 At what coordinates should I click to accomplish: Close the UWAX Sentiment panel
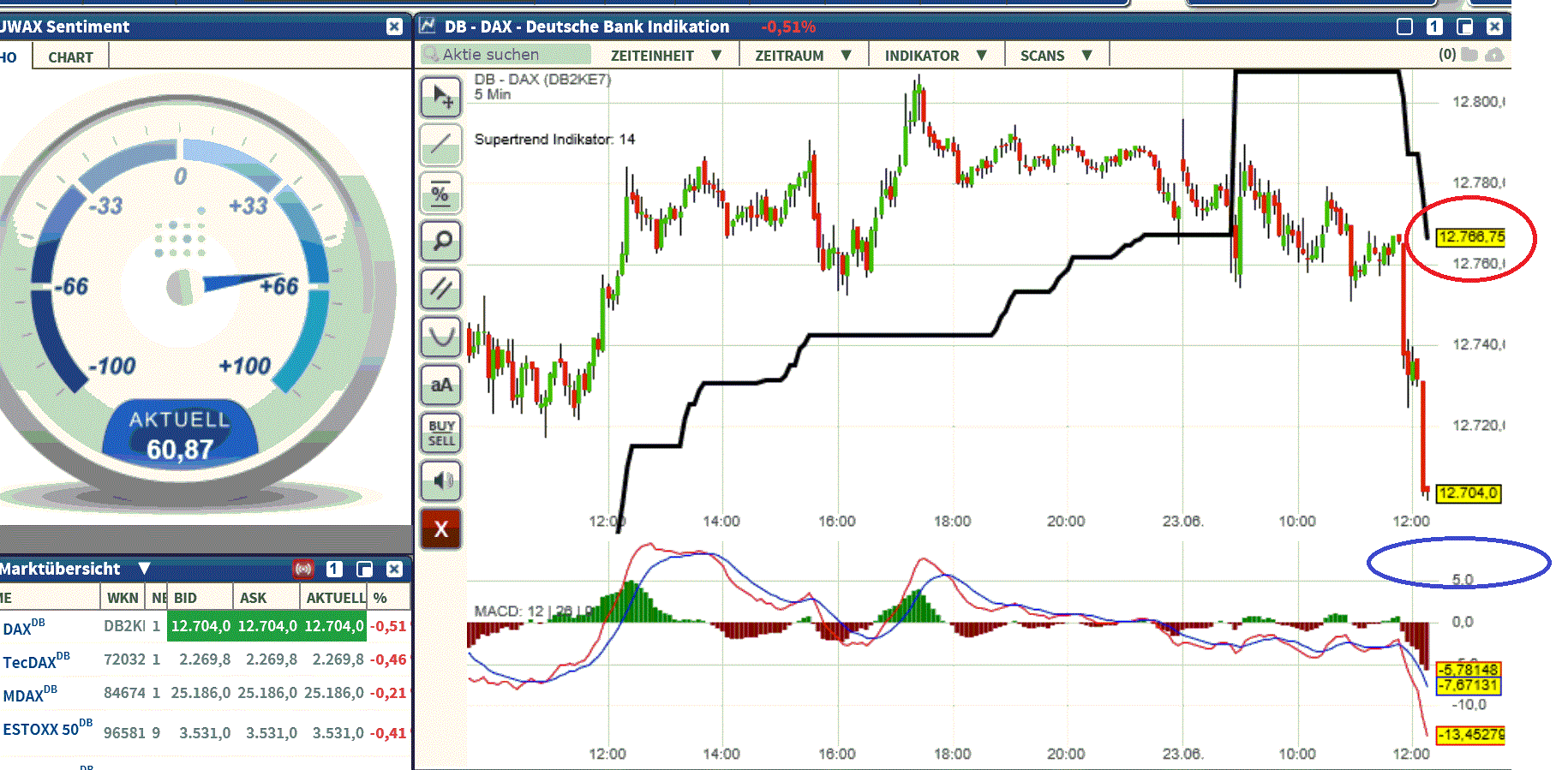(x=394, y=27)
